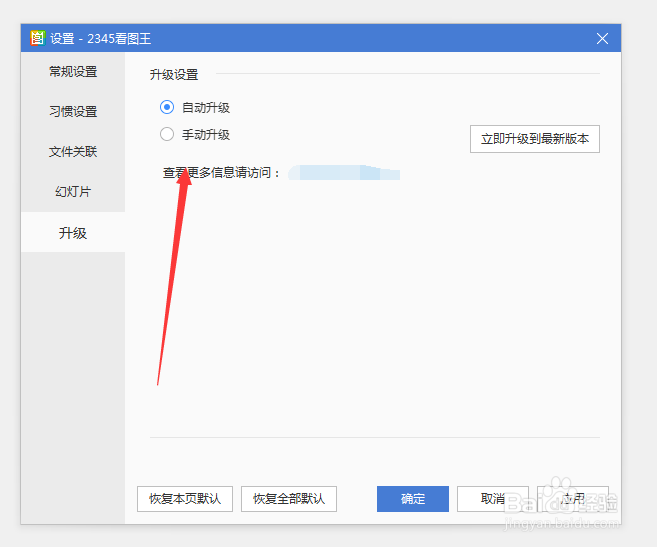This screenshot has width=657, height=547.
Task: Confirm with 确定 button
Action: 413,499
